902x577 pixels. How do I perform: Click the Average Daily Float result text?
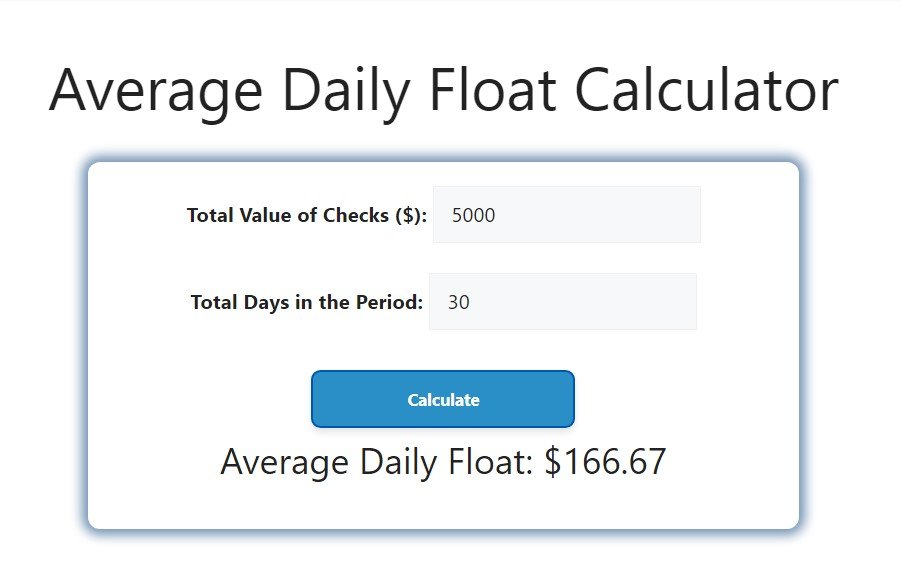coord(444,461)
